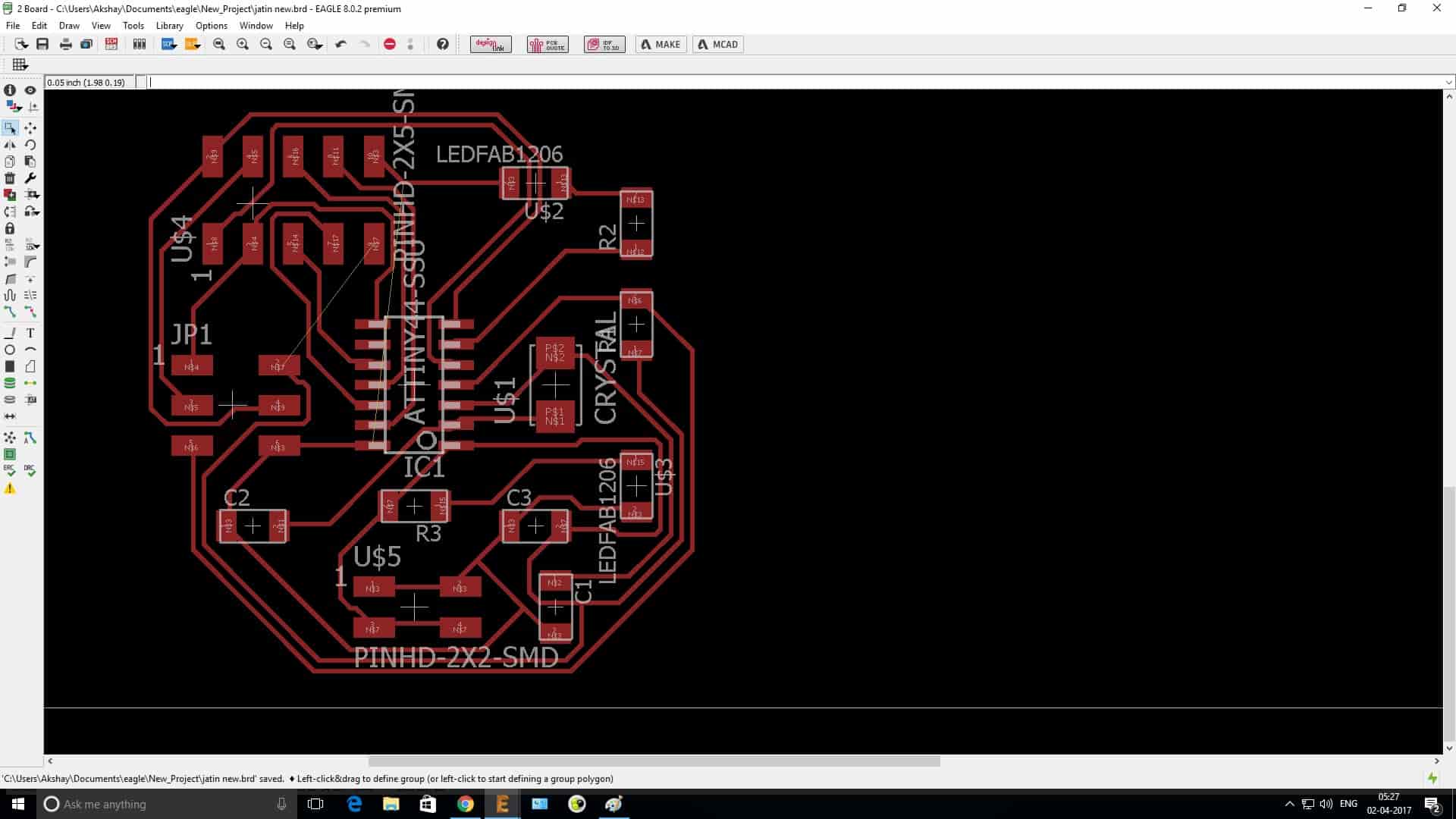Select the Move tool
This screenshot has width=1456, height=819.
click(x=30, y=128)
